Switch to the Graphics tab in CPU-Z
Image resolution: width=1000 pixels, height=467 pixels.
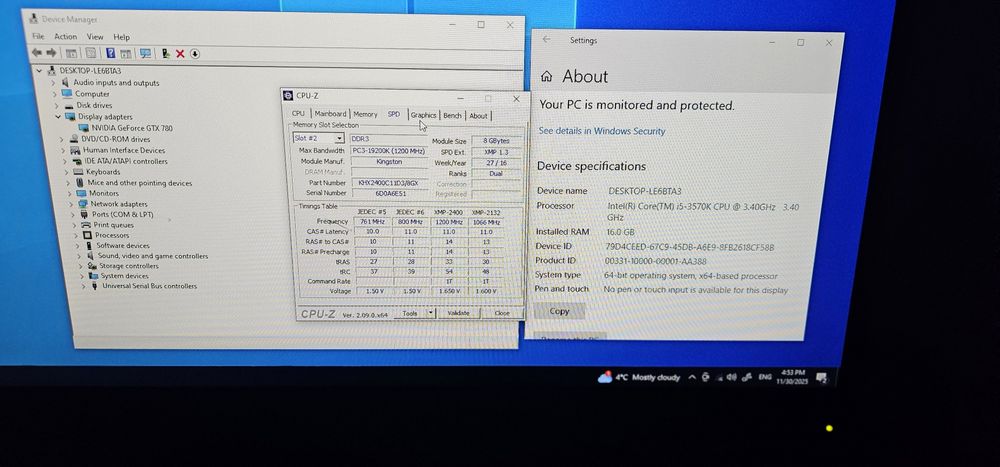tap(423, 115)
